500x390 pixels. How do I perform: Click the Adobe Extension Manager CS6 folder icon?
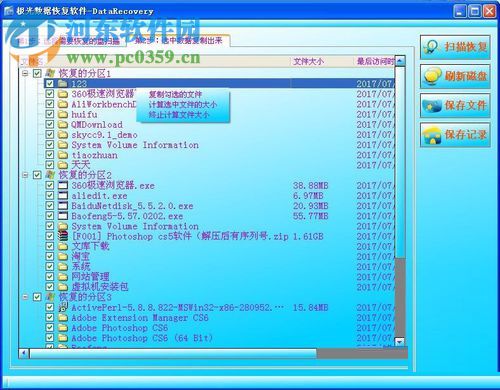(x=63, y=317)
